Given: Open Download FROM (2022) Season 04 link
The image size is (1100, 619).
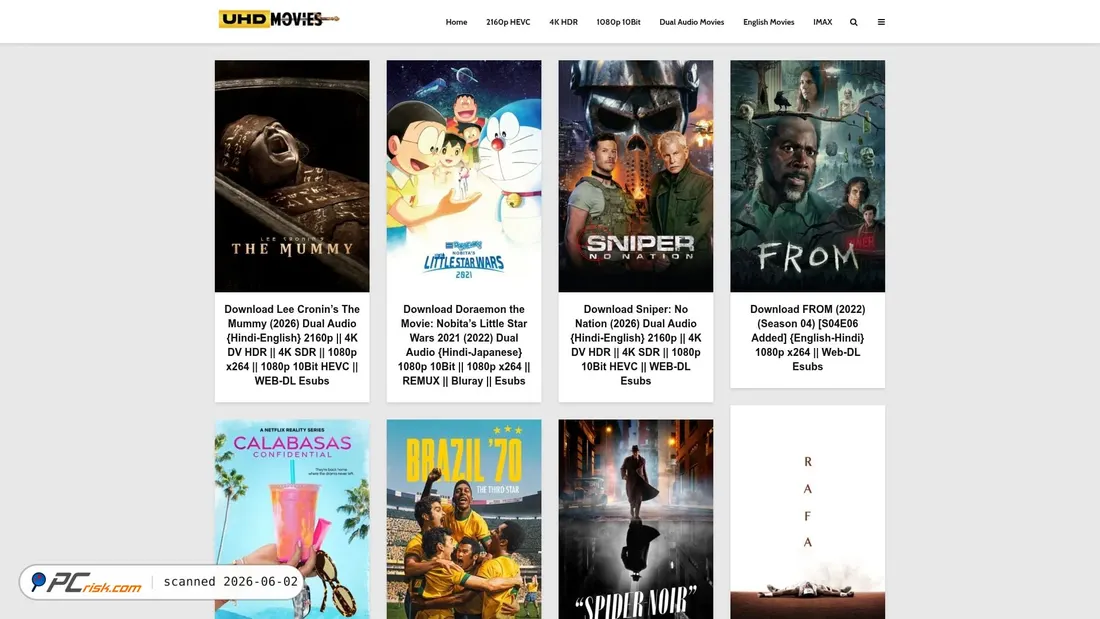Looking at the screenshot, I should click(x=807, y=338).
